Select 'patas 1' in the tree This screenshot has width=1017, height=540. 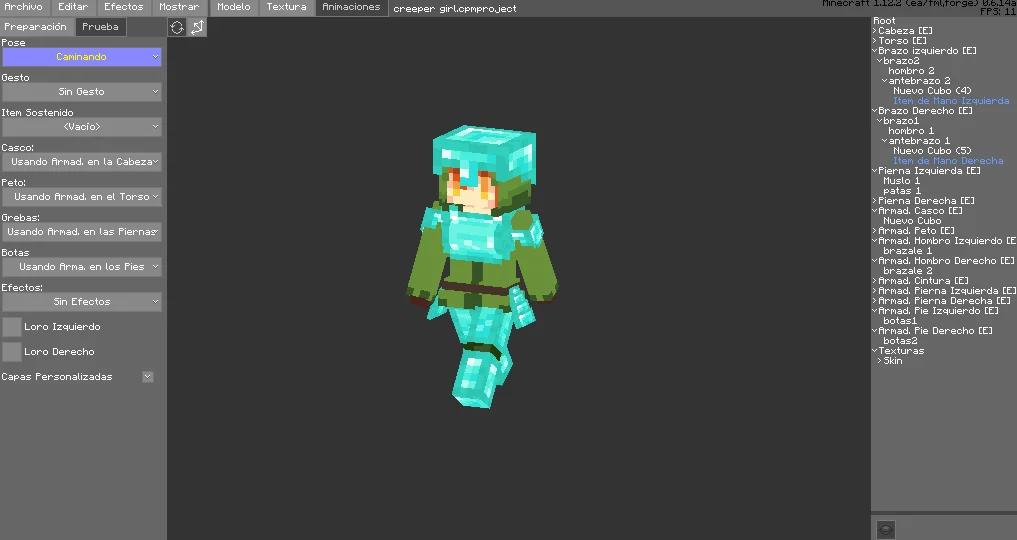point(902,191)
